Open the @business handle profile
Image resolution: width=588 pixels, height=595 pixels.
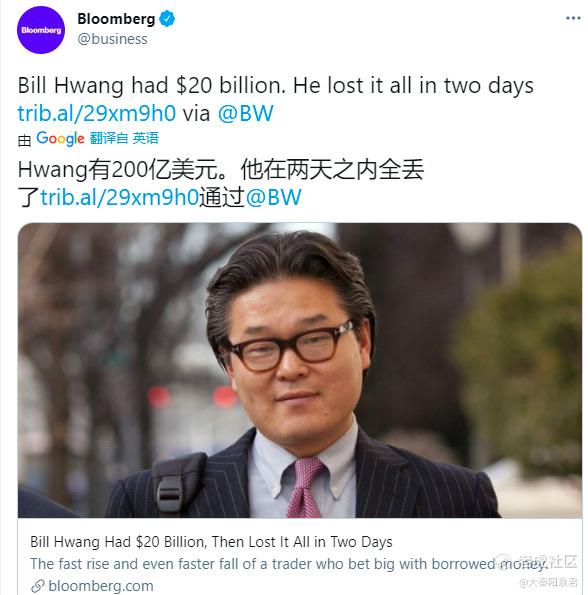coord(112,39)
